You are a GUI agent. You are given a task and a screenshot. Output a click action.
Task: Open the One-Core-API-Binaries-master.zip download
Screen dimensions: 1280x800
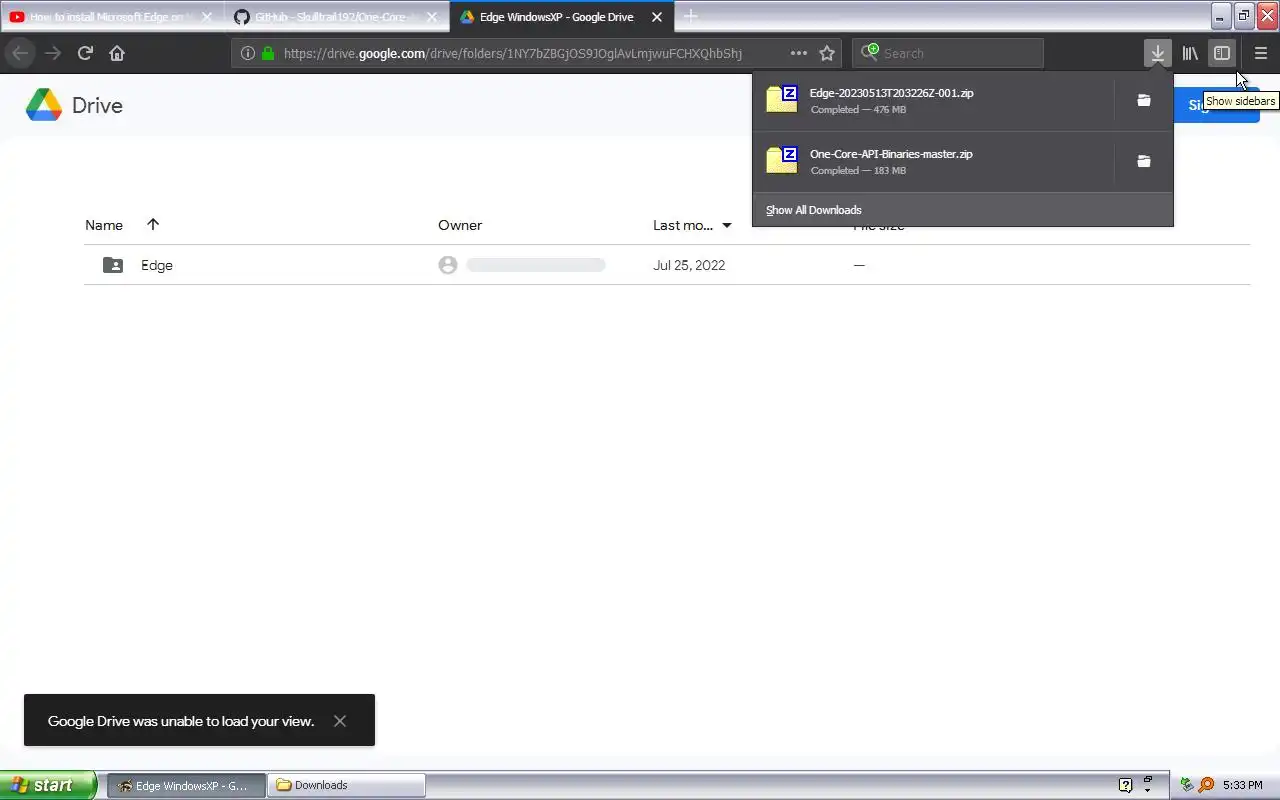(x=933, y=161)
